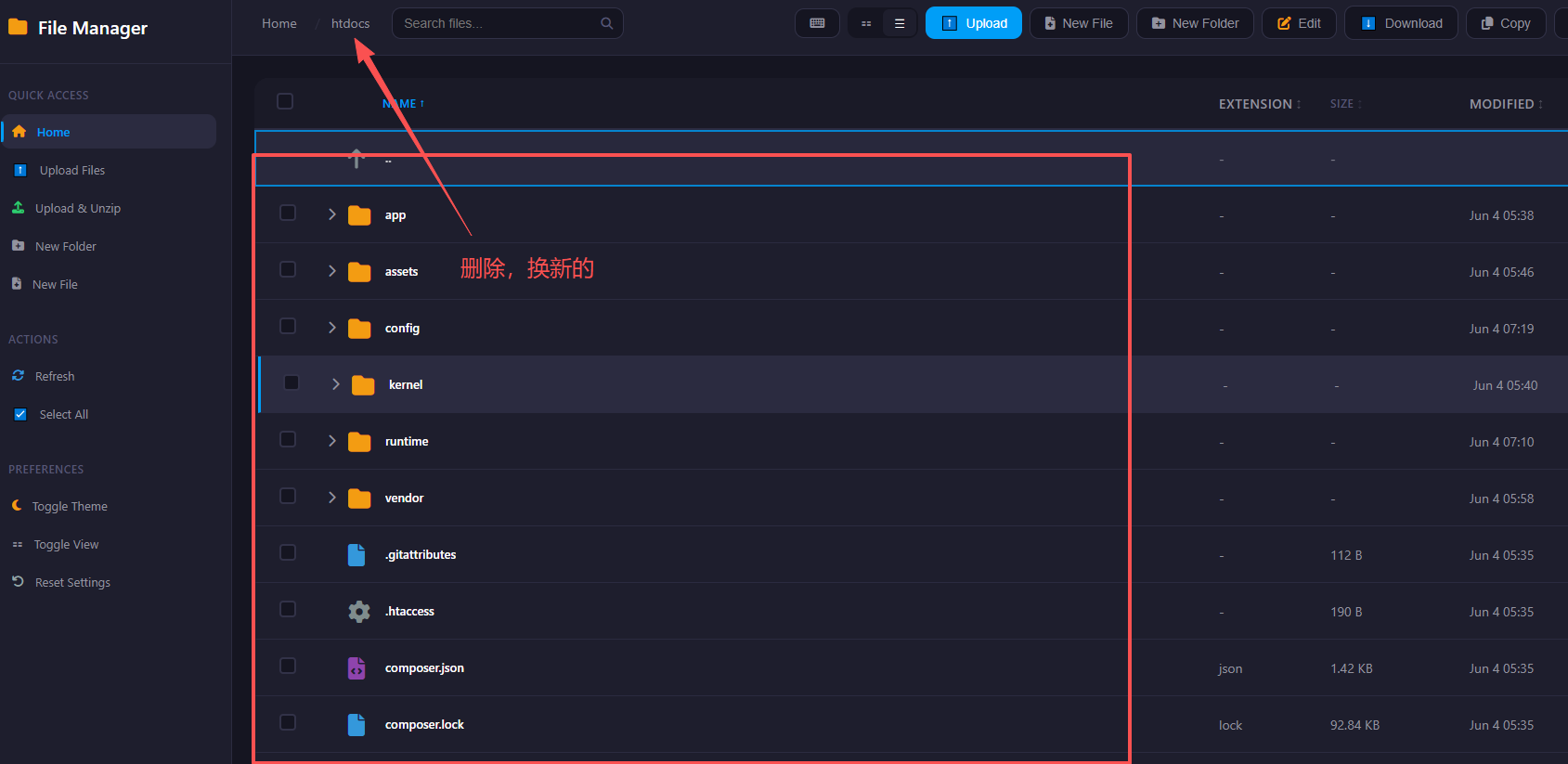
Task: Check the config folder checkbox
Action: point(288,326)
